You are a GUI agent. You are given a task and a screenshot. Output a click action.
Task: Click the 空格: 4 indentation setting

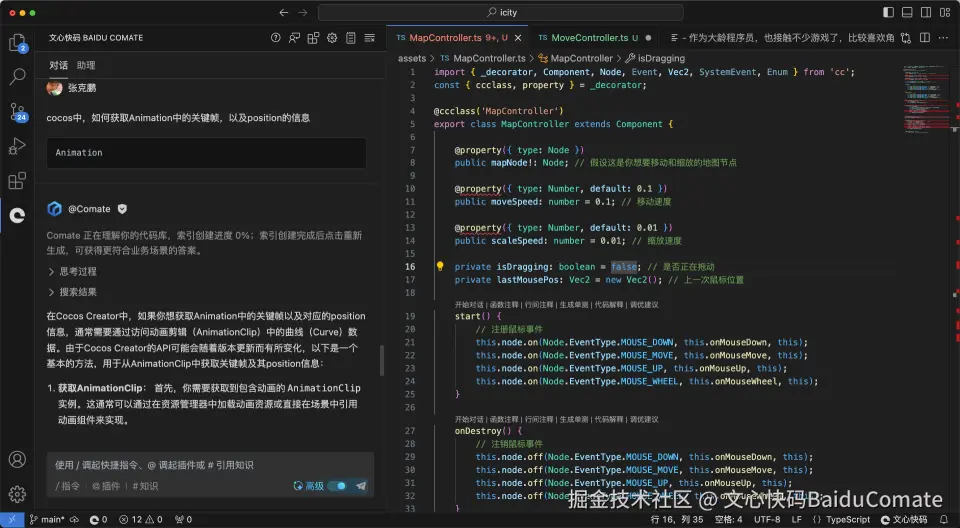coord(728,519)
